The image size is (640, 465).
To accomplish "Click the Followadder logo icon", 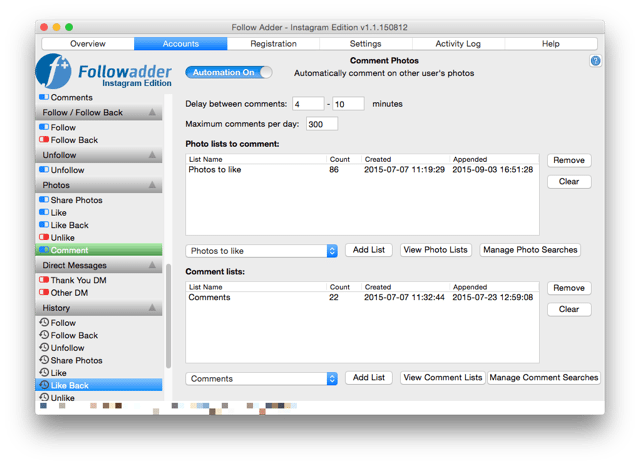I will pos(53,71).
